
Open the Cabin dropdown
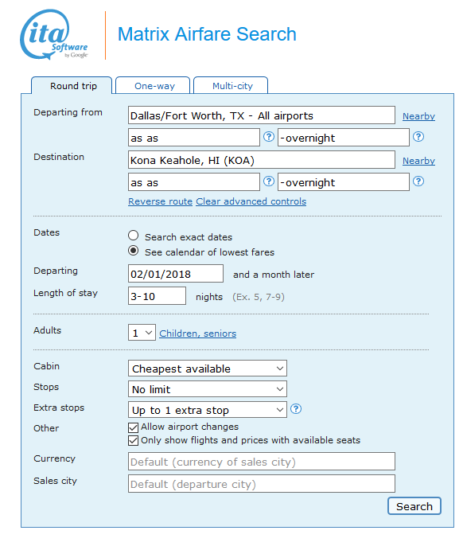(207, 369)
